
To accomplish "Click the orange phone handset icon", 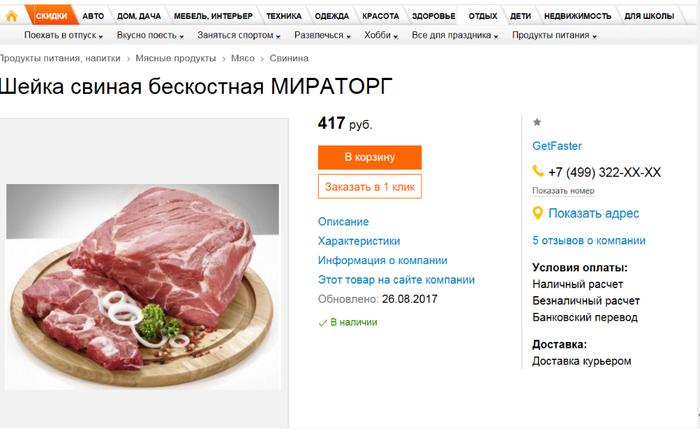I will point(538,172).
